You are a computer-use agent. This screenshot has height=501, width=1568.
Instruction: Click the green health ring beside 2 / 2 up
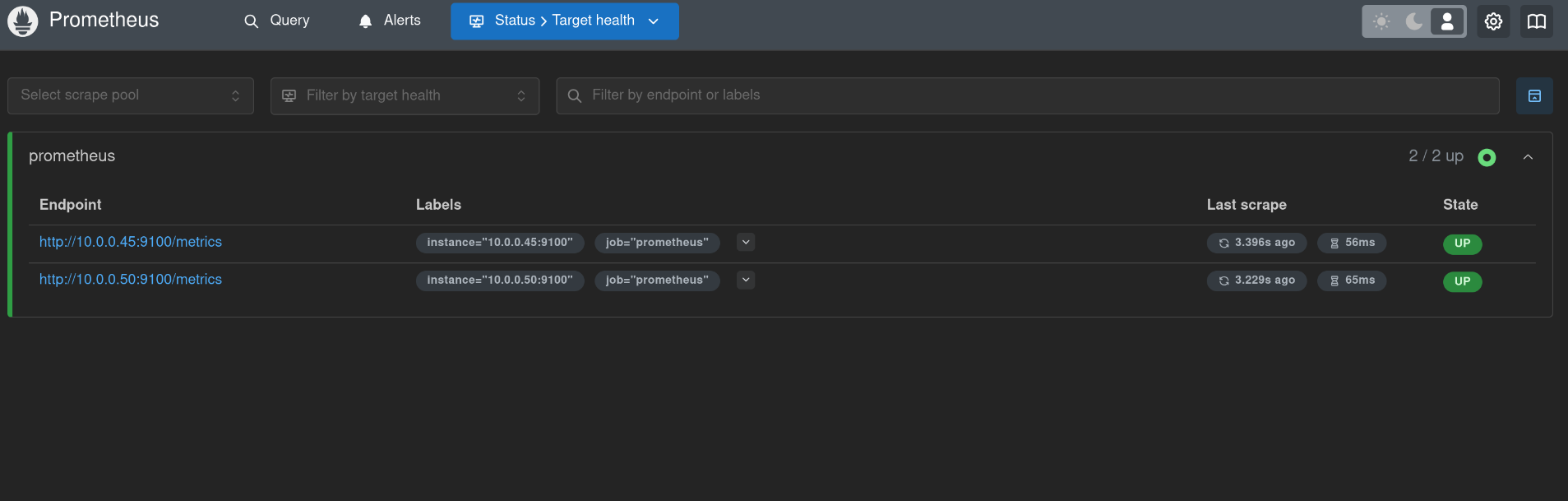coord(1487,157)
